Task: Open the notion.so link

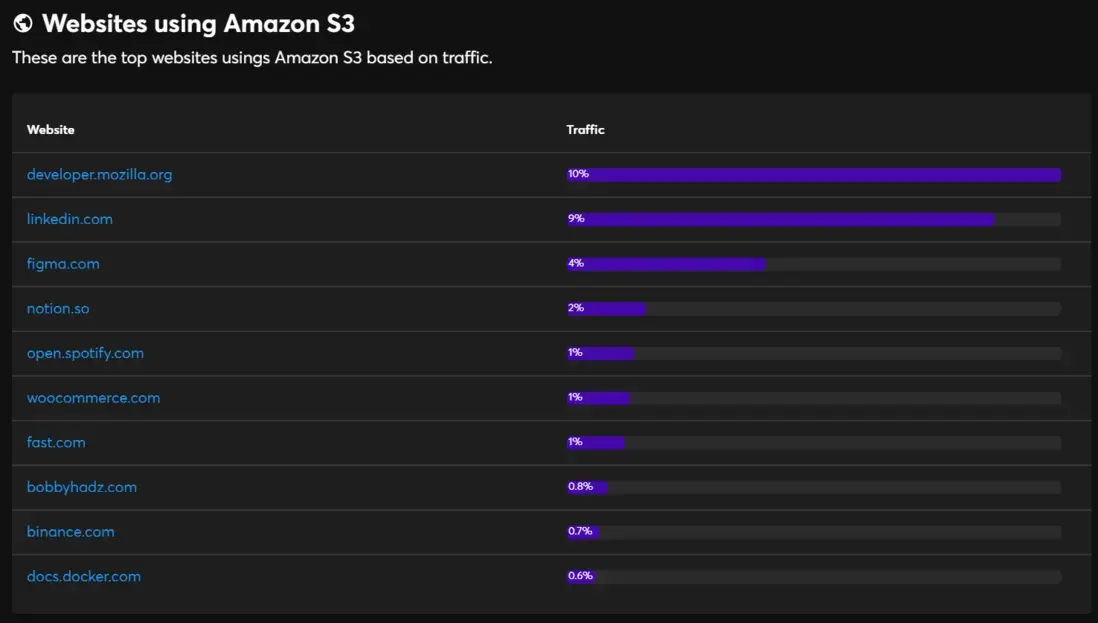Action: pyautogui.click(x=58, y=309)
